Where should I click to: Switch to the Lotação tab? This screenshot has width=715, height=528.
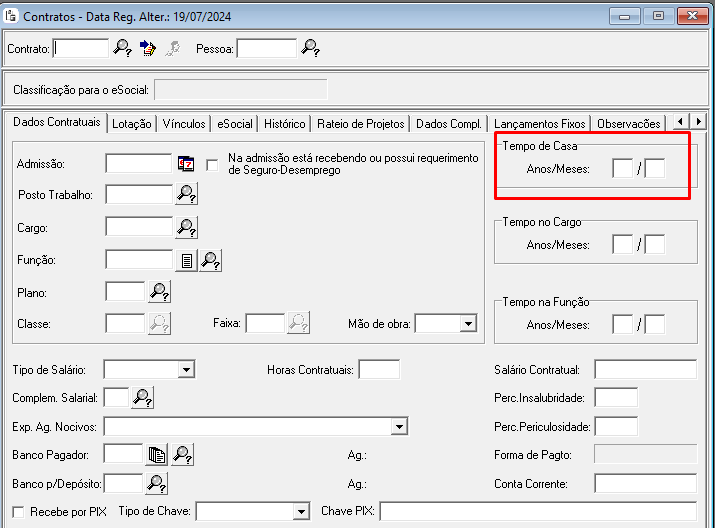pos(132,124)
